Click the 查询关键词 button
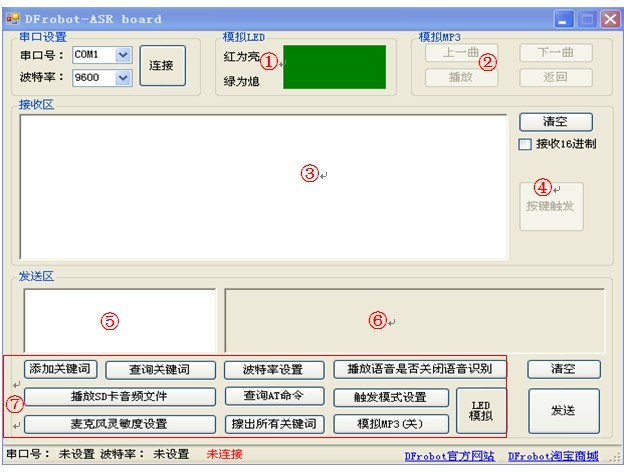The height and width of the screenshot is (472, 624). (160, 370)
